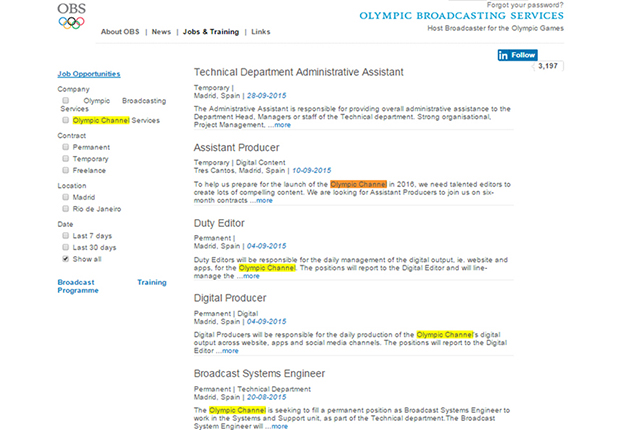Viewport: 625px width, 430px height.
Task: Enable the Permanent contract filter
Action: click(66, 146)
